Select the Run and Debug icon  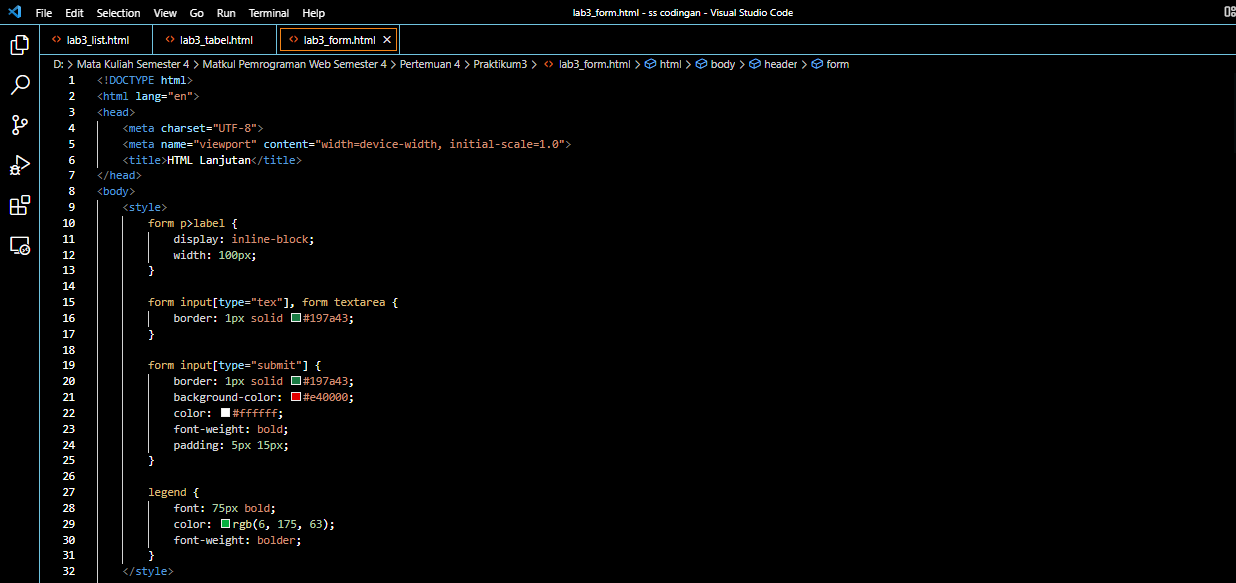pos(19,164)
